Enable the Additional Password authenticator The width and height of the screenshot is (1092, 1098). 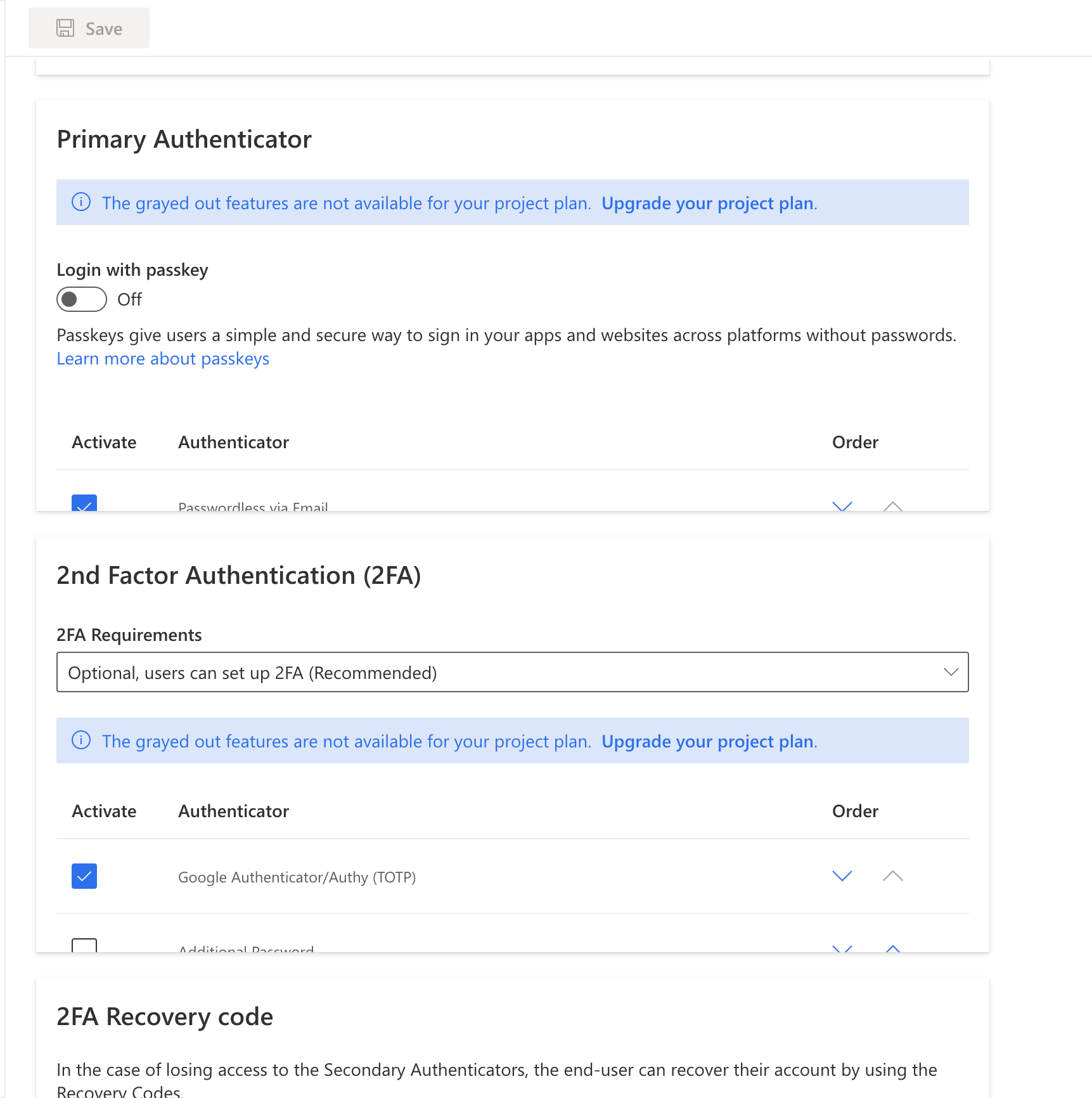coord(84,946)
